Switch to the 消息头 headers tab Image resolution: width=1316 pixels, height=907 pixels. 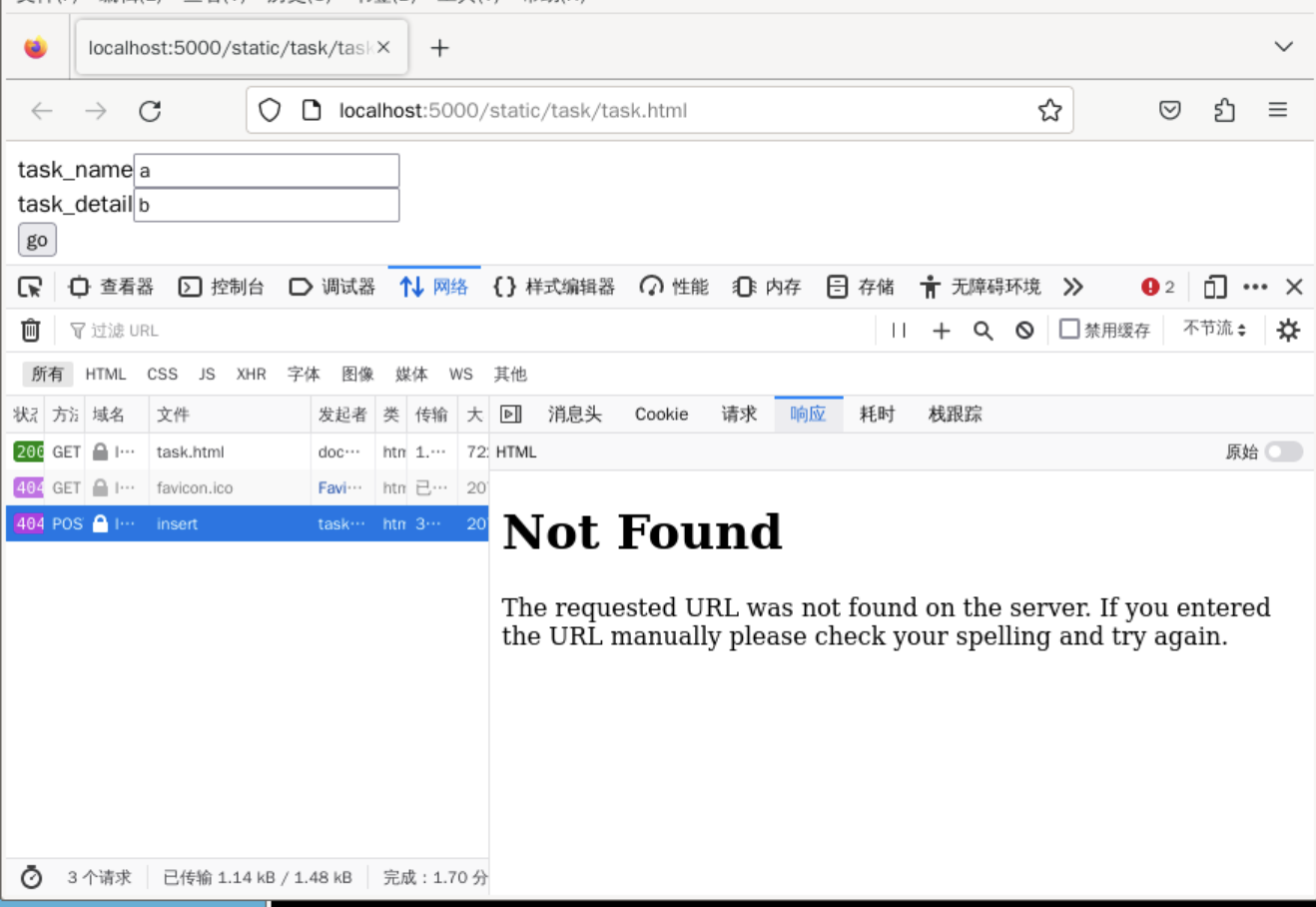575,415
